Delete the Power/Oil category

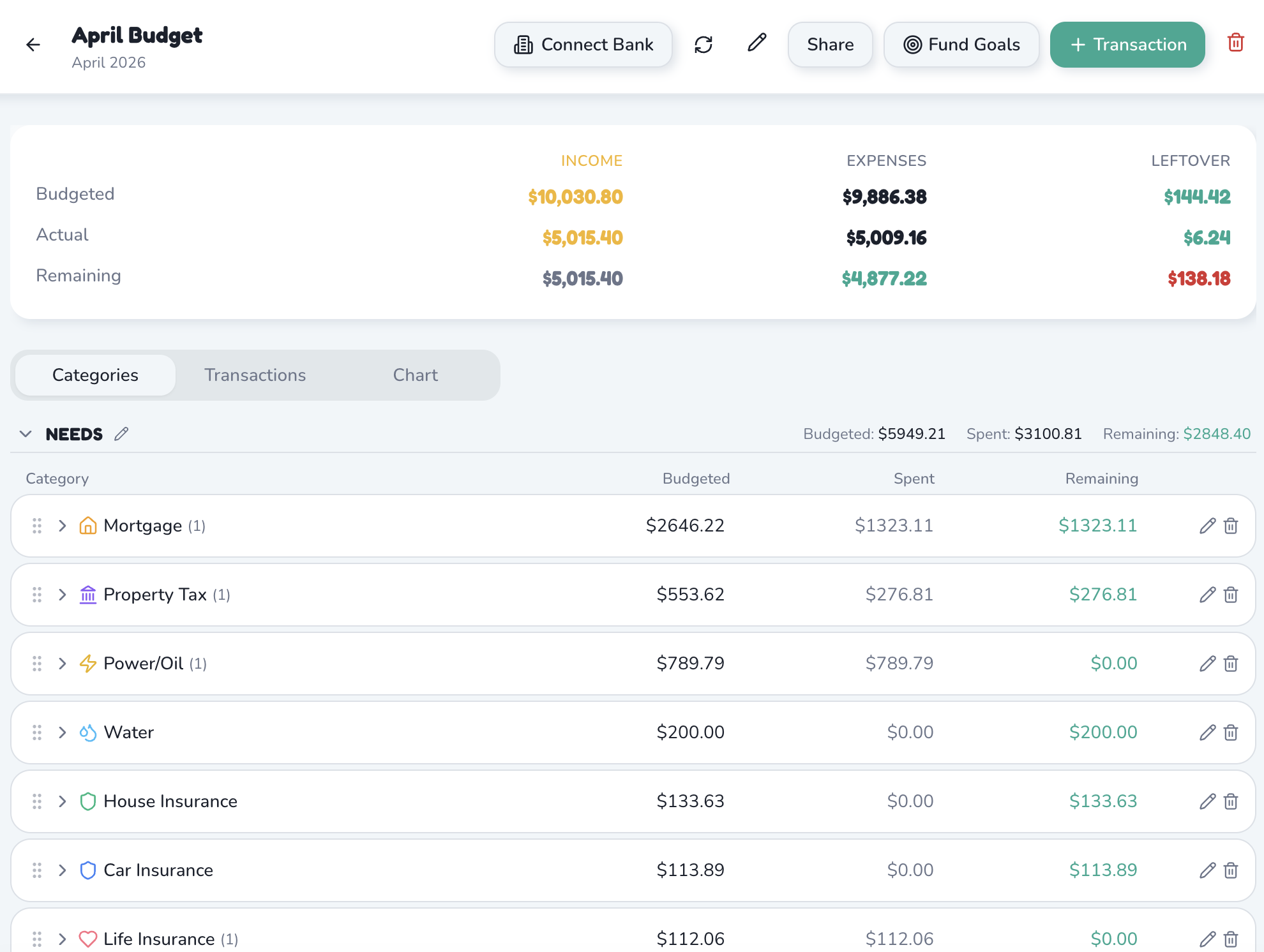tap(1231, 664)
